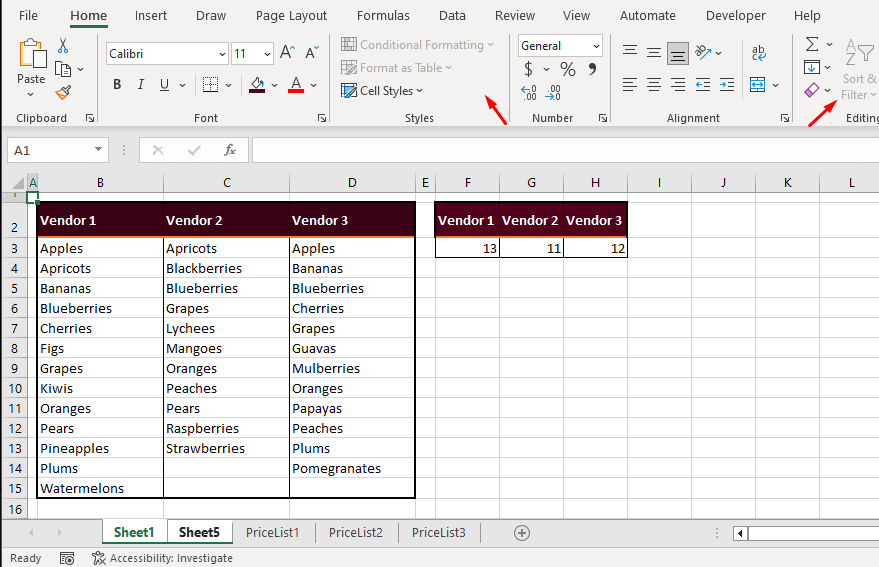Toggle Italic formatting
Image resolution: width=879 pixels, height=567 pixels.
141,85
